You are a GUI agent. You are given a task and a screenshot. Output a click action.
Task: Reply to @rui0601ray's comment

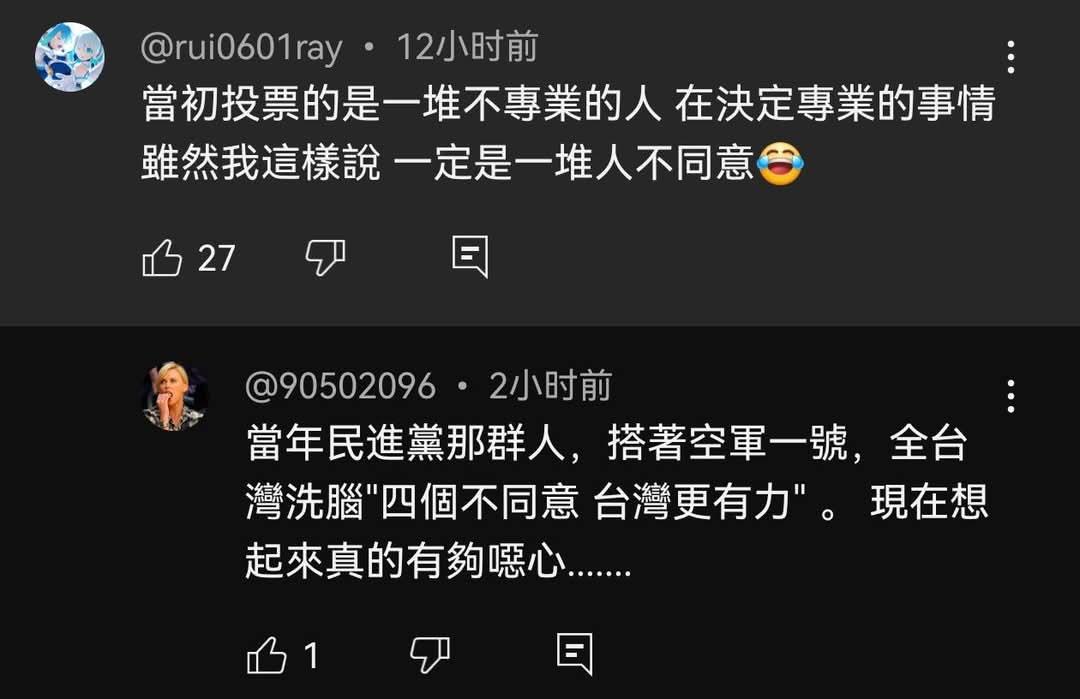pos(470,256)
